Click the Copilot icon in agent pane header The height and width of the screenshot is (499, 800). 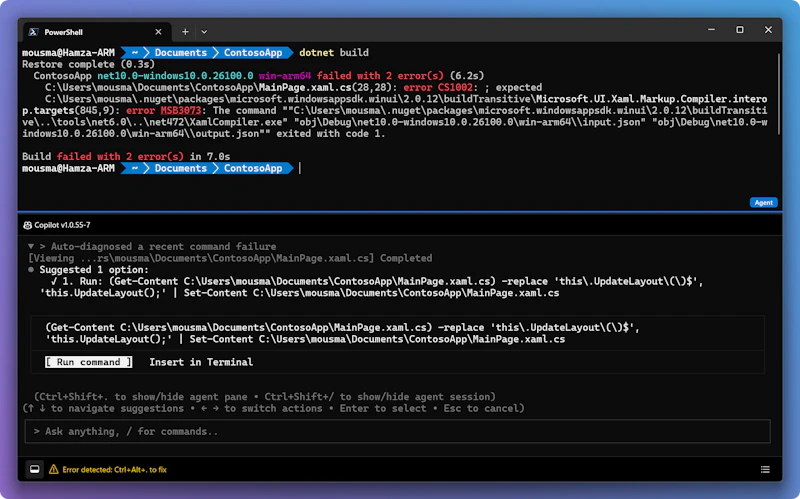[28, 225]
